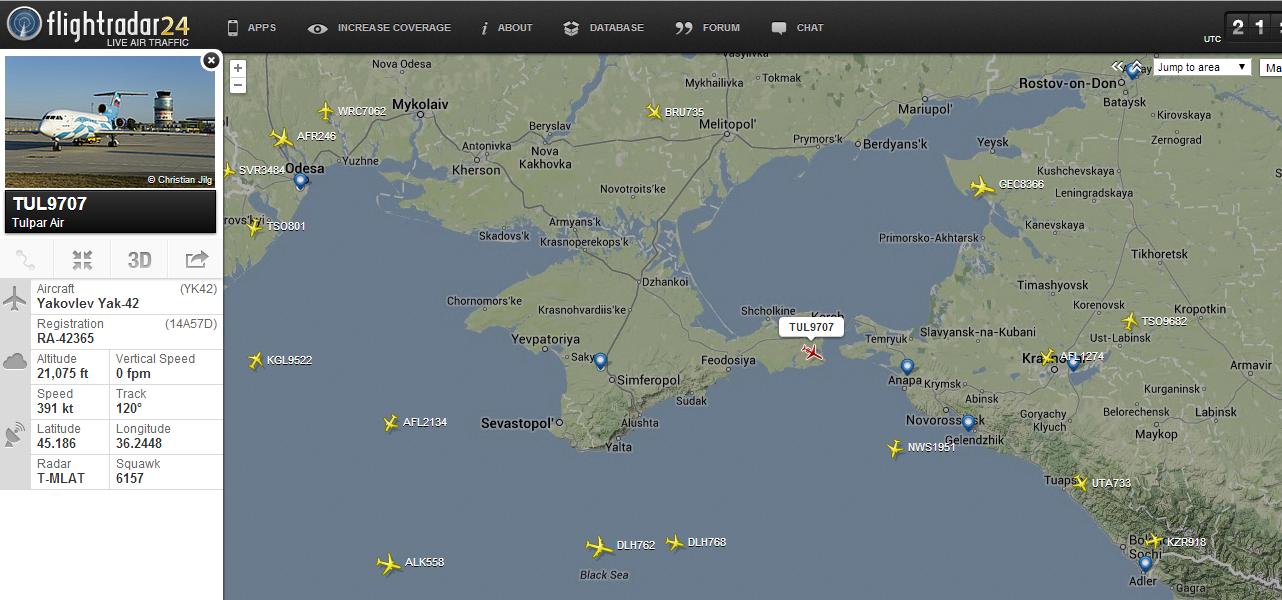Screen dimensions: 1282x600
Task: Select the DLH762 aircraft icon
Action: coord(598,546)
